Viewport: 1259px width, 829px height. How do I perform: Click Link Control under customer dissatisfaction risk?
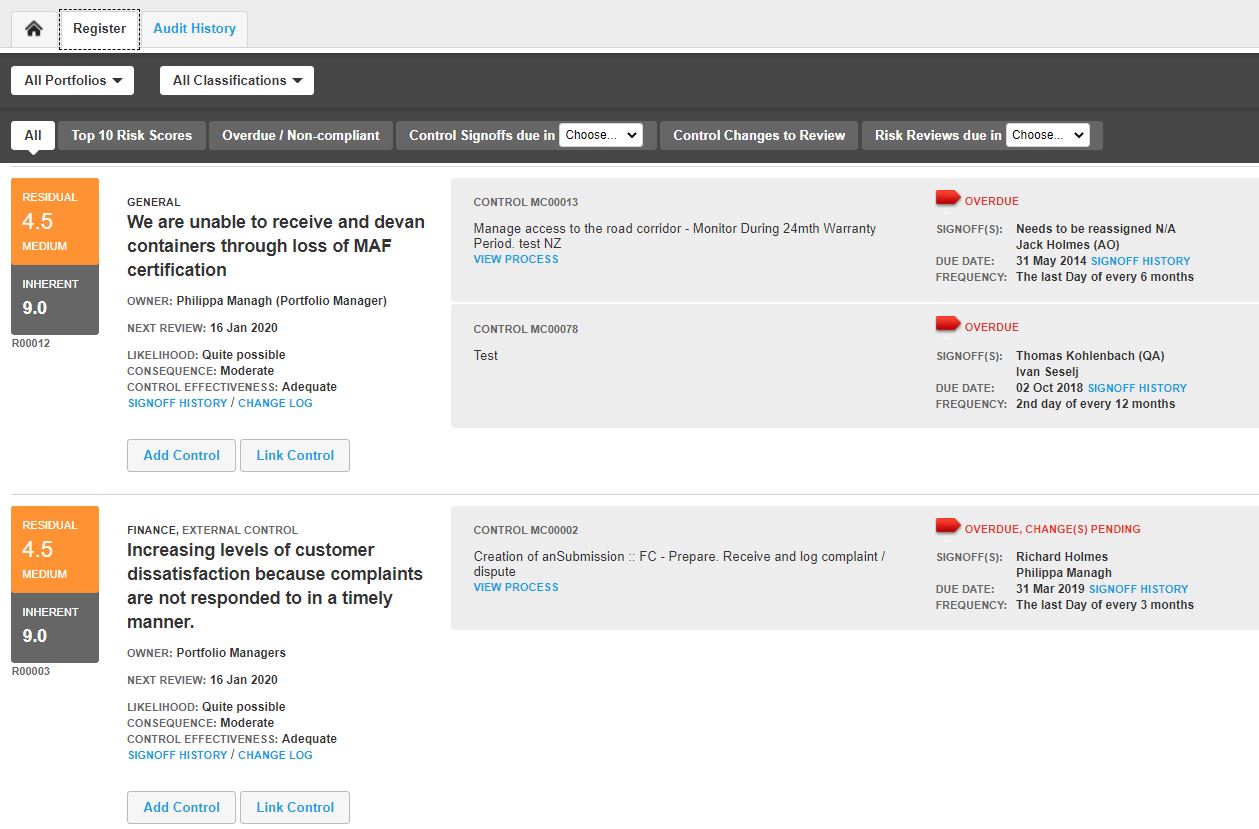295,807
